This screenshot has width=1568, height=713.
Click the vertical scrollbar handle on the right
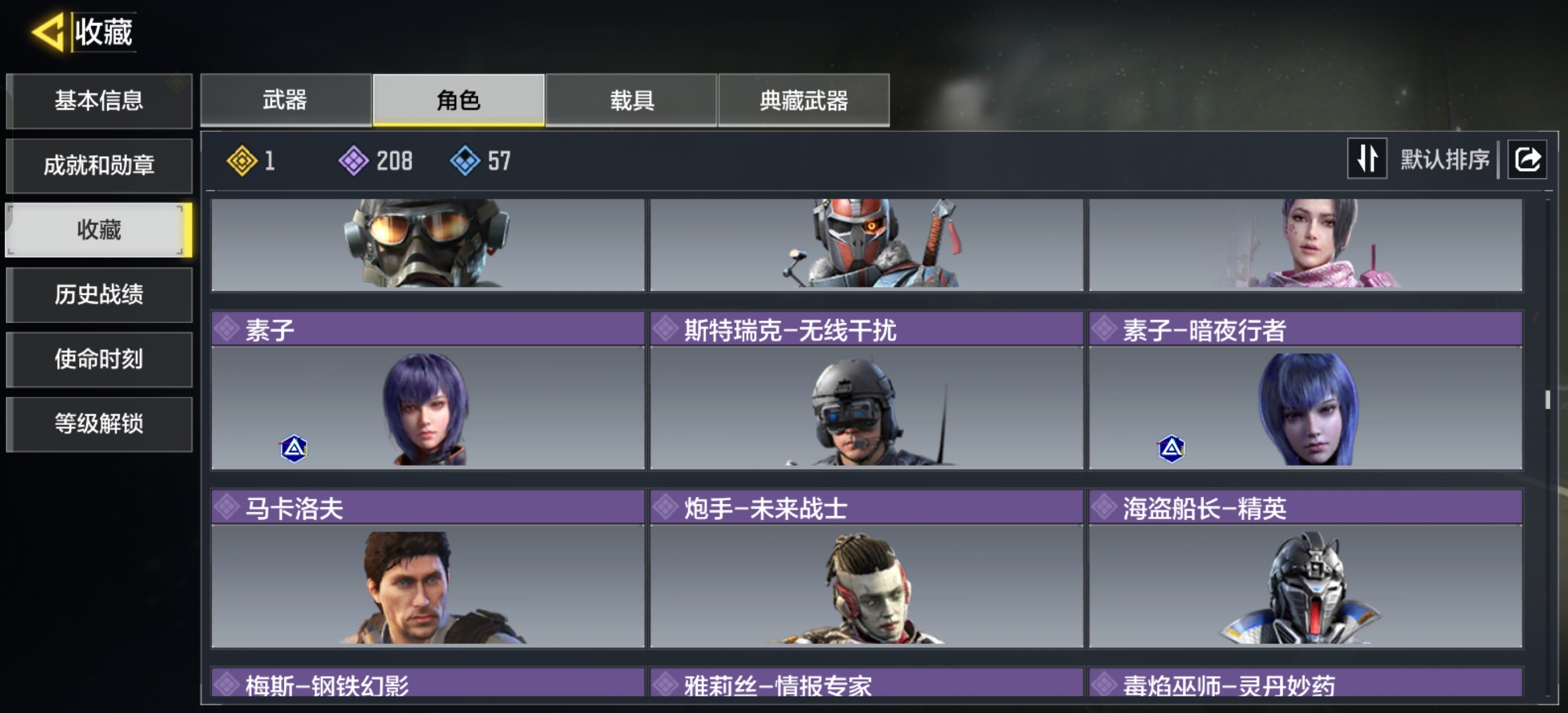(x=1547, y=399)
